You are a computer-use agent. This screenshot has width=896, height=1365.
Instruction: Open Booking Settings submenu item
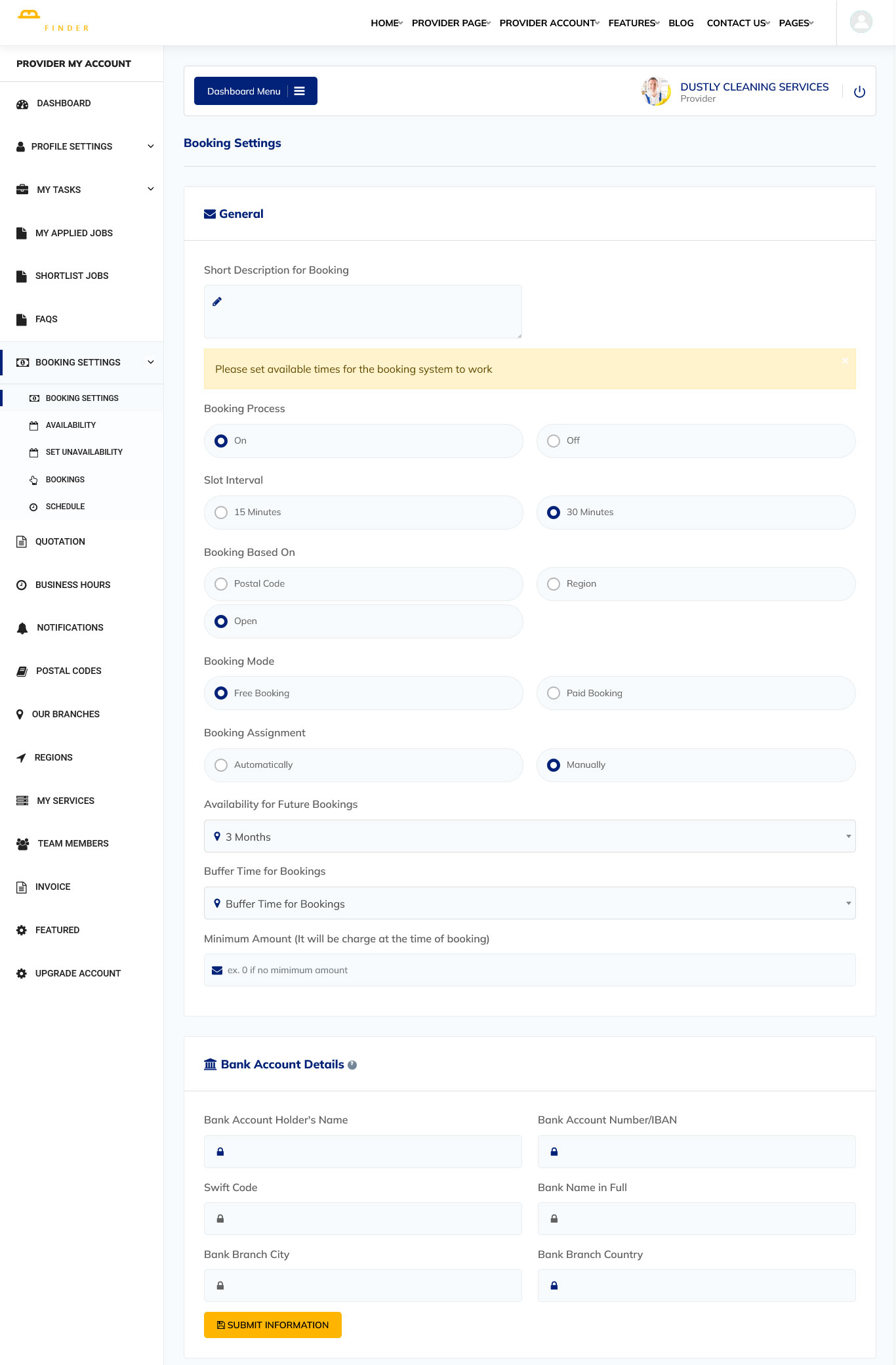(81, 398)
